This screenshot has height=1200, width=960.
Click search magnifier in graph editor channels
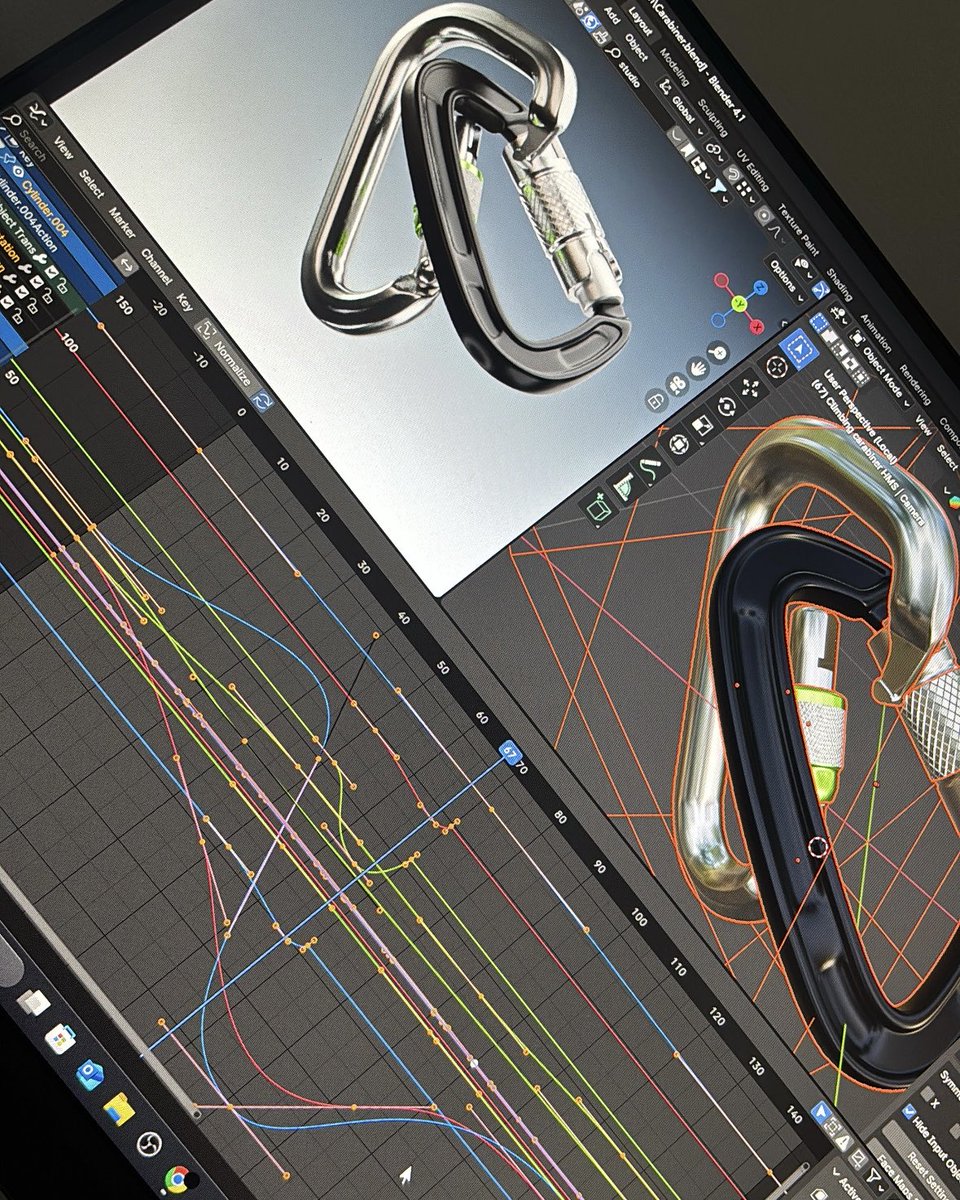[x=12, y=120]
